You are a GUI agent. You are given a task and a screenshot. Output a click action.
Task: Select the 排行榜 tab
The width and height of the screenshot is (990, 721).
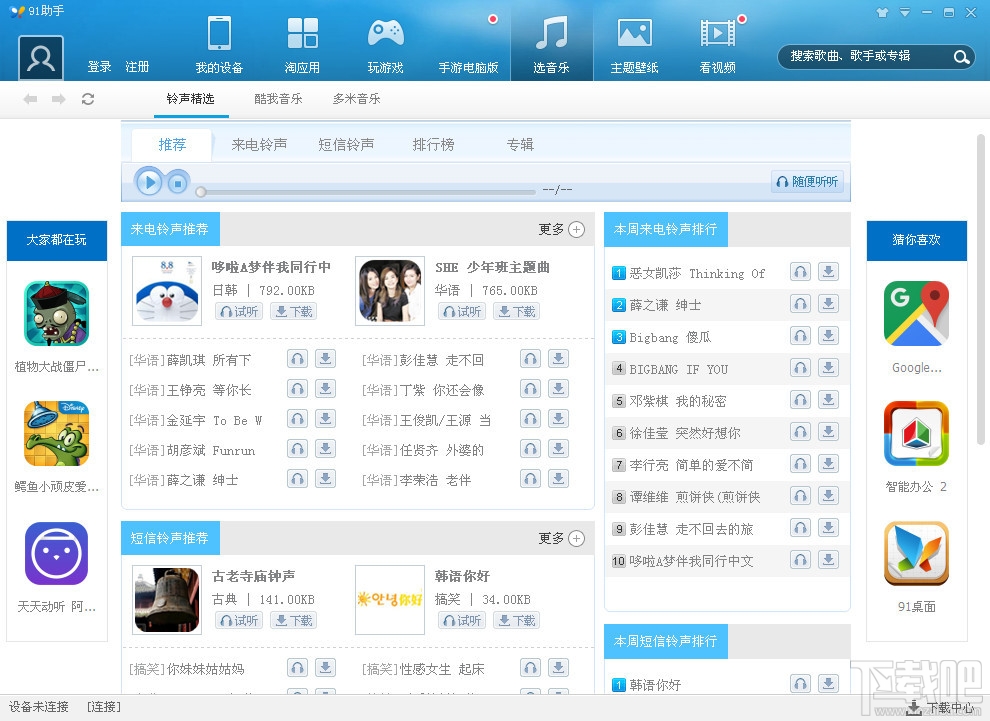pos(433,145)
